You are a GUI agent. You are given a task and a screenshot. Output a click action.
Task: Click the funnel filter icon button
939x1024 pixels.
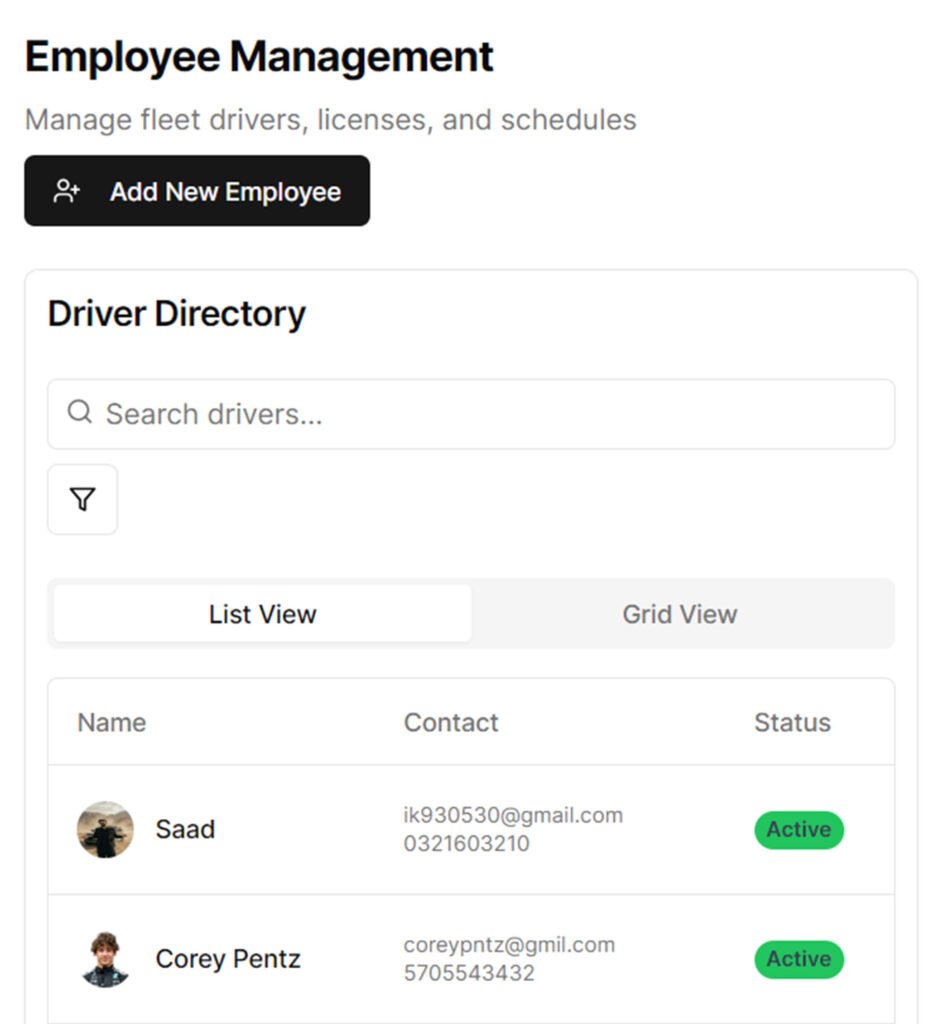click(83, 499)
